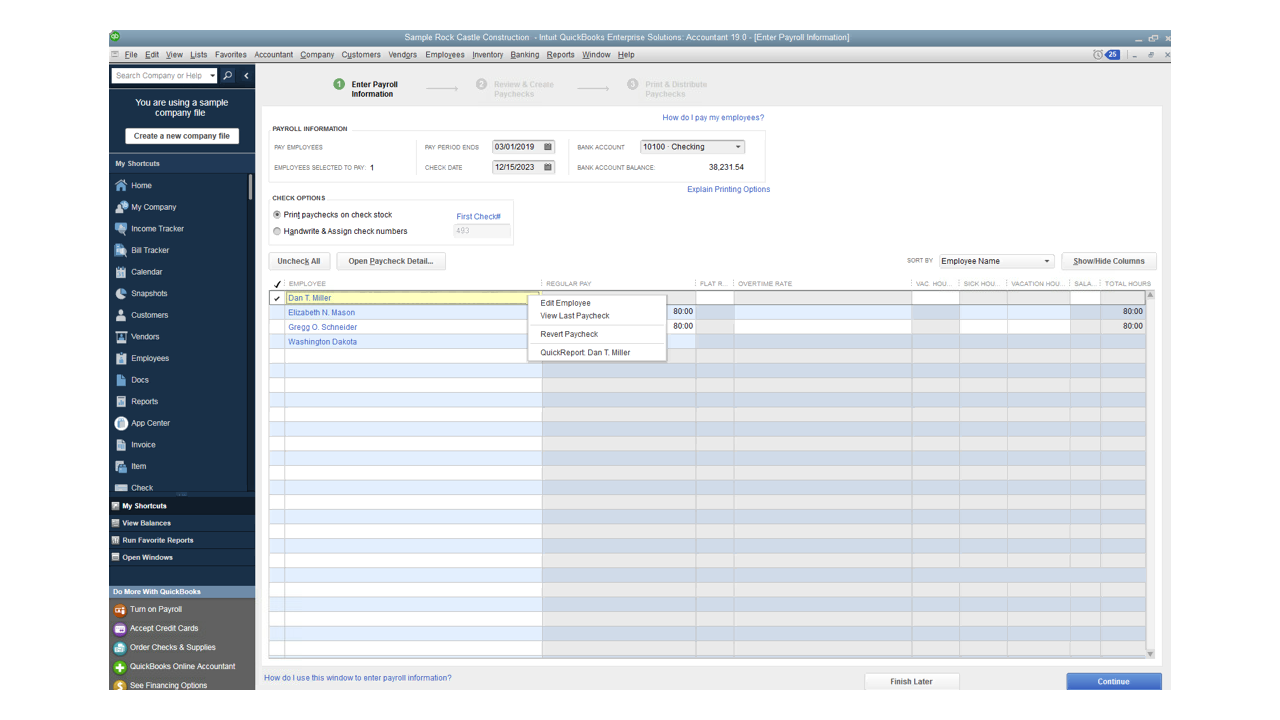Open the Vendors shortcut icon
1280x720 pixels.
[121, 337]
